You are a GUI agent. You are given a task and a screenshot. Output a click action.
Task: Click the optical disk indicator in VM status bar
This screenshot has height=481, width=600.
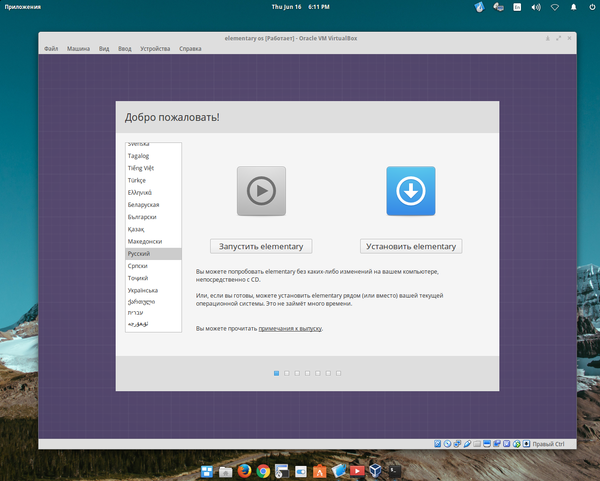pos(448,443)
